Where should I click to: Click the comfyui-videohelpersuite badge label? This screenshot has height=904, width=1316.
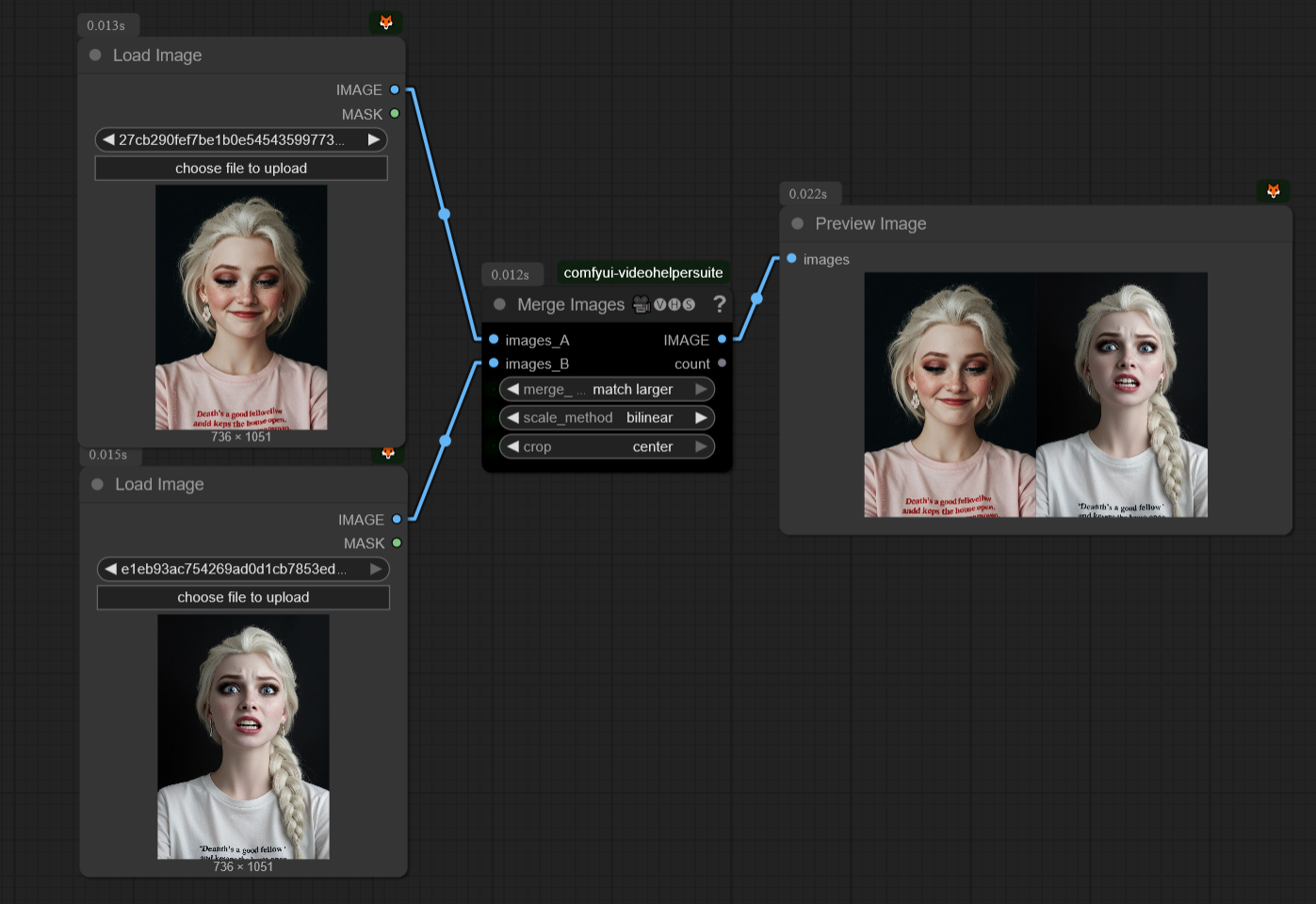(643, 273)
